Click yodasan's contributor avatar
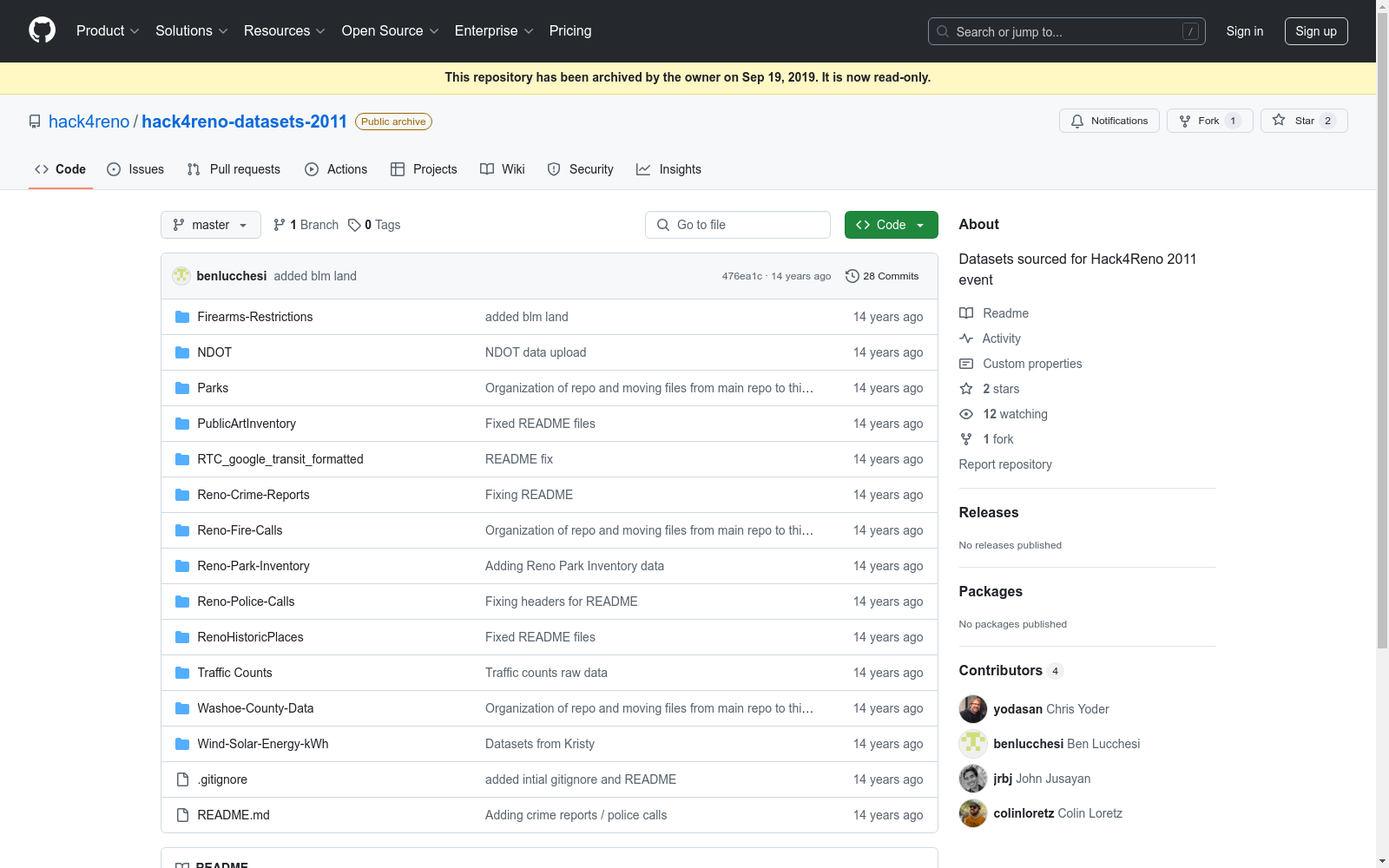Viewport: 1389px width, 868px height. coord(973,709)
